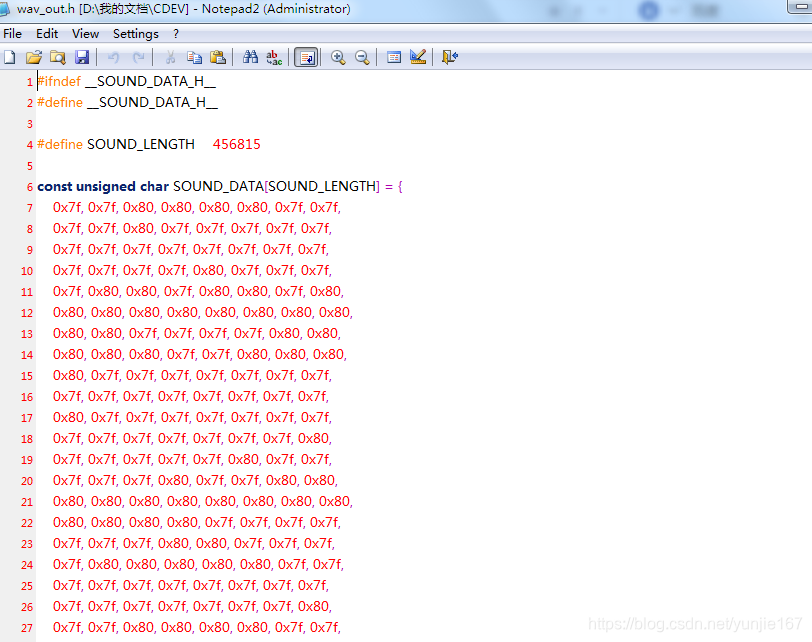
Task: Click the last 0x80 on line 26
Action: point(313,606)
